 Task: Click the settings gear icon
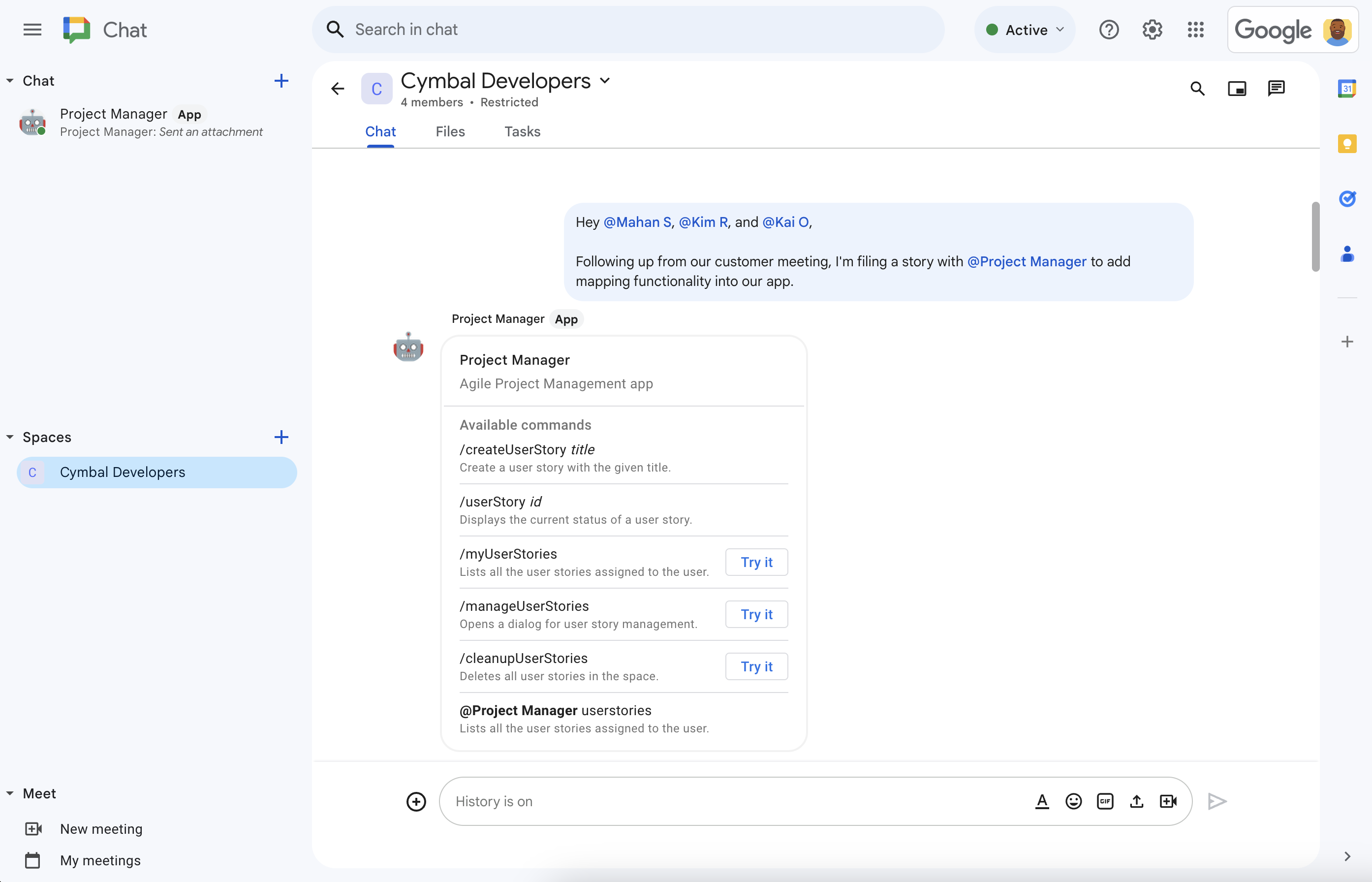click(x=1153, y=29)
